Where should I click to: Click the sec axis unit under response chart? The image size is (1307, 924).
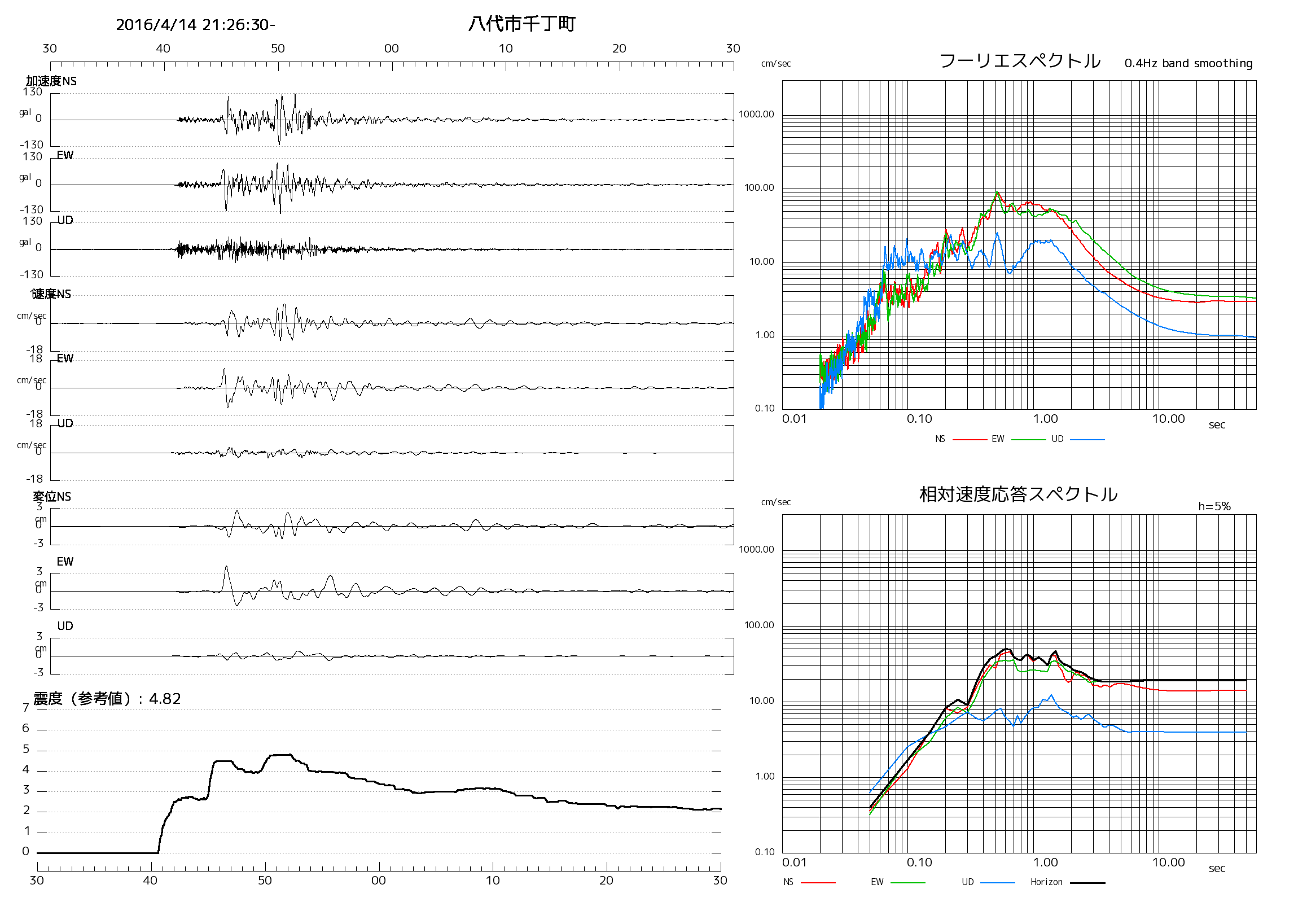click(x=1217, y=868)
